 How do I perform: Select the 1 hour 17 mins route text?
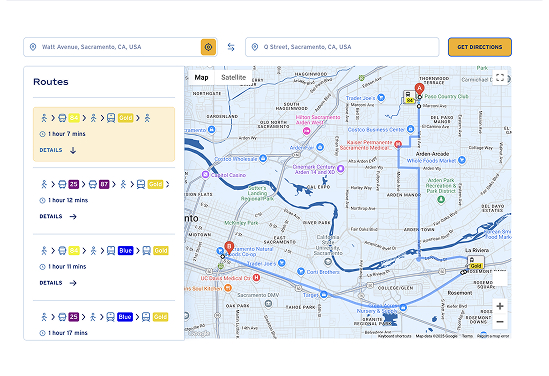(68, 333)
